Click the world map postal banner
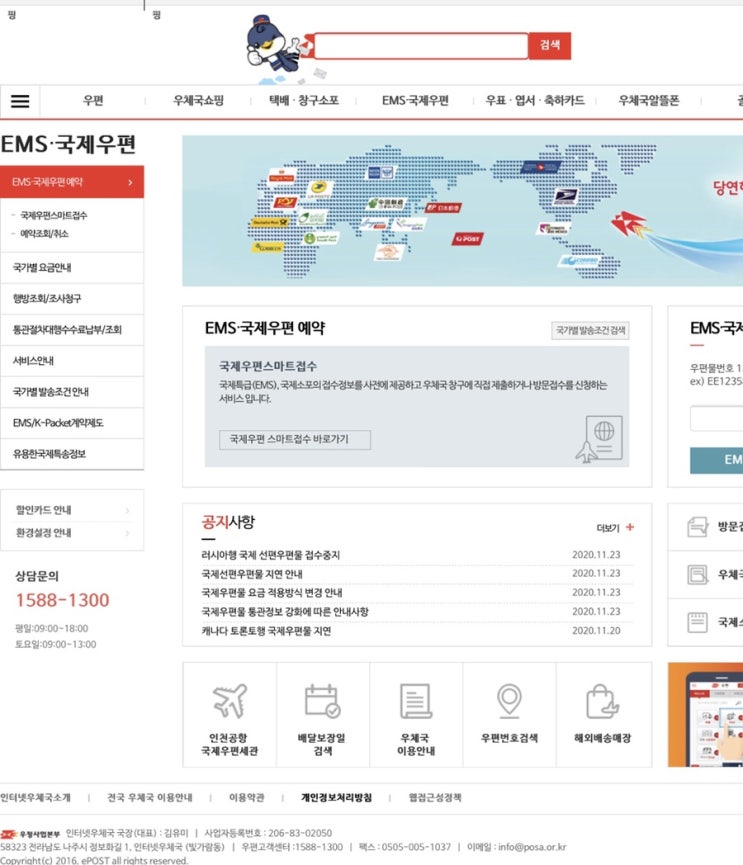743x865 pixels. tap(462, 211)
